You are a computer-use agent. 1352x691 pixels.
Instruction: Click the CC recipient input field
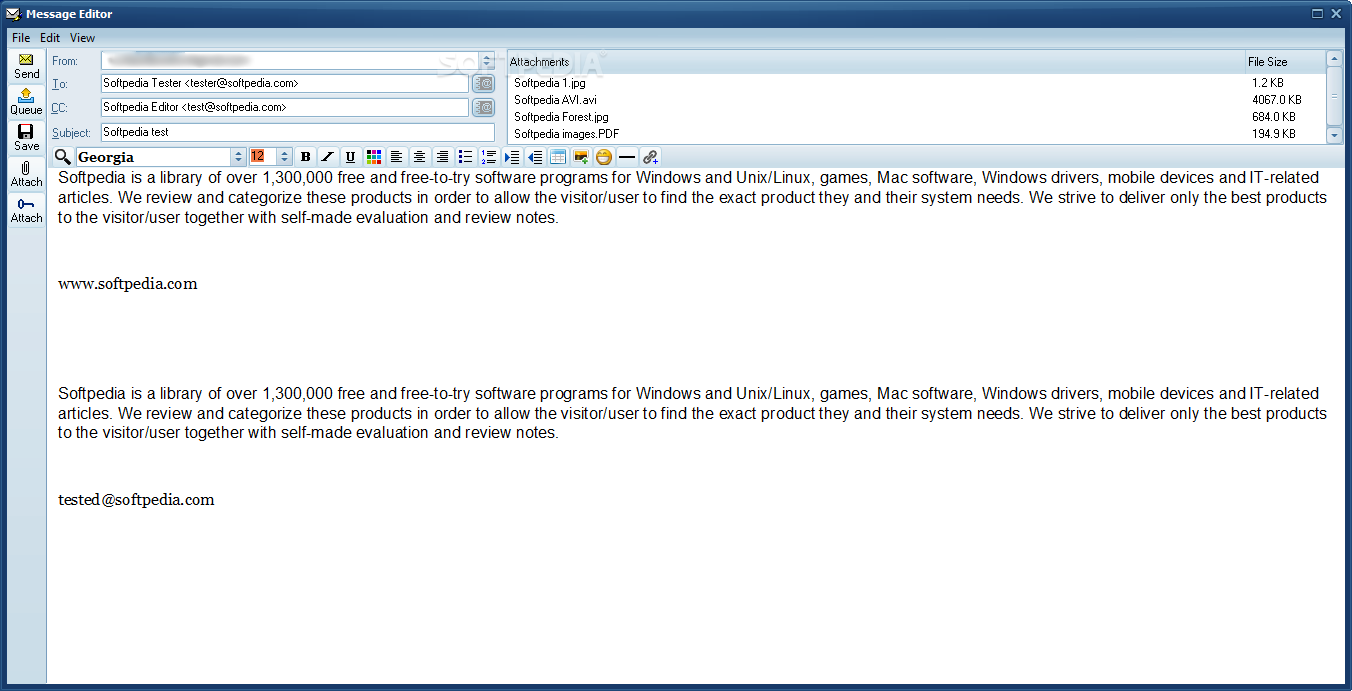pyautogui.click(x=285, y=107)
